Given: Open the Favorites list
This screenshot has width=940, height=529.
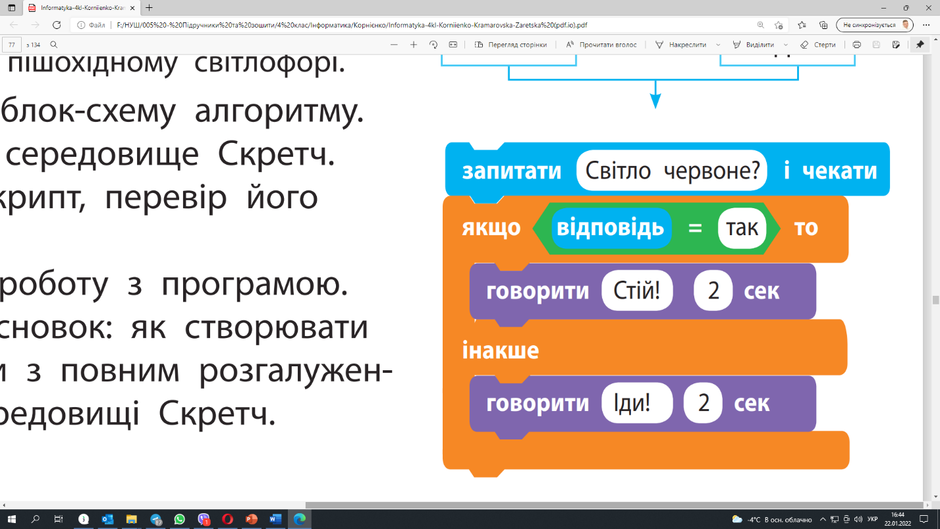Looking at the screenshot, I should [x=802, y=25].
